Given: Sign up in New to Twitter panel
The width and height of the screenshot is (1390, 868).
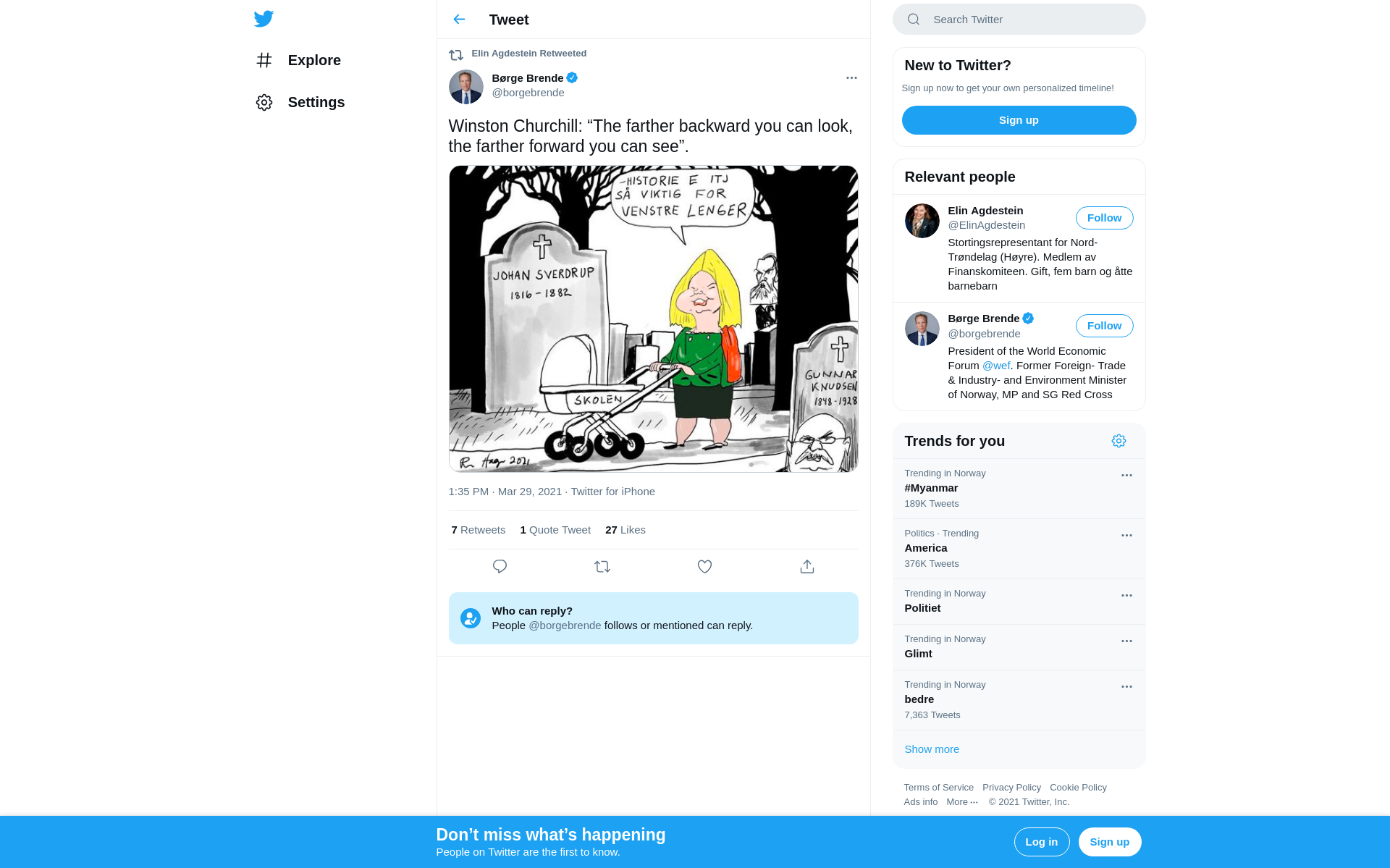Looking at the screenshot, I should 1019,120.
